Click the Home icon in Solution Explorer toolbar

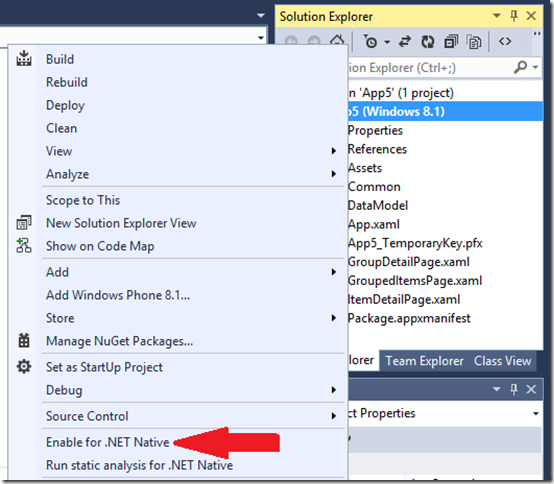(x=337, y=41)
